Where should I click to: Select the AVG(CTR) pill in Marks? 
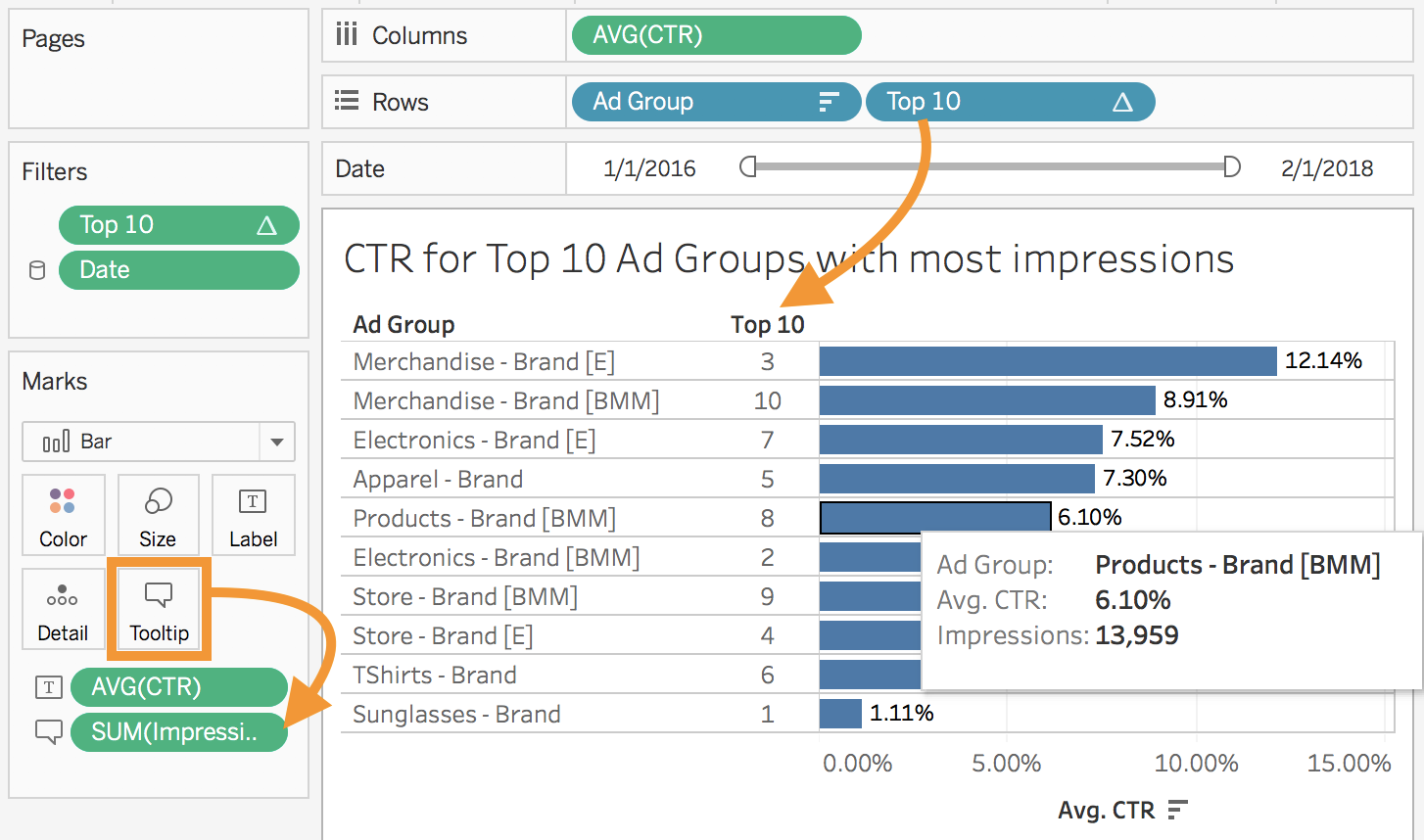[x=179, y=687]
